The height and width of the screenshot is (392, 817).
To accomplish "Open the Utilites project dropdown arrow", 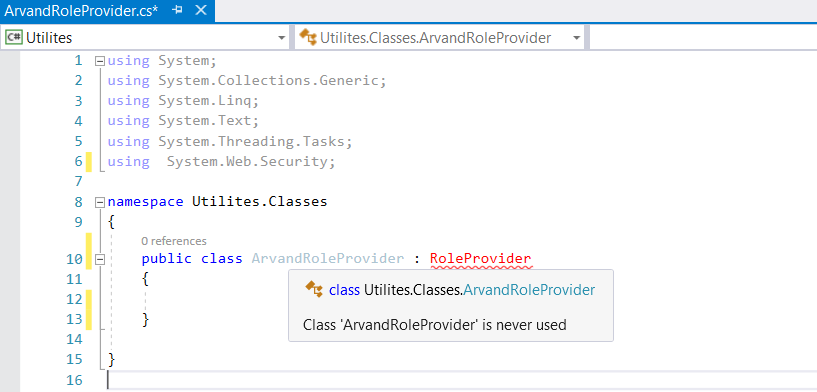I will 281,38.
